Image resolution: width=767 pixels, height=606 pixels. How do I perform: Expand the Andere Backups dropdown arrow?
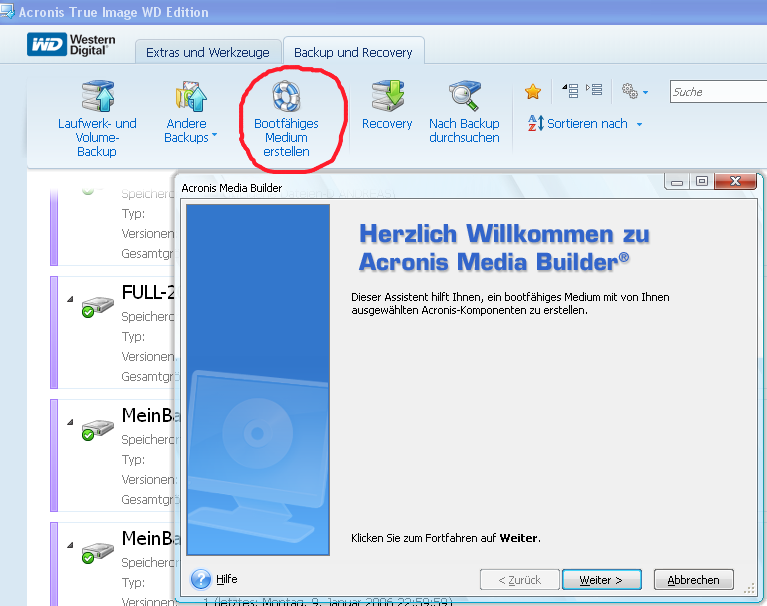point(214,135)
